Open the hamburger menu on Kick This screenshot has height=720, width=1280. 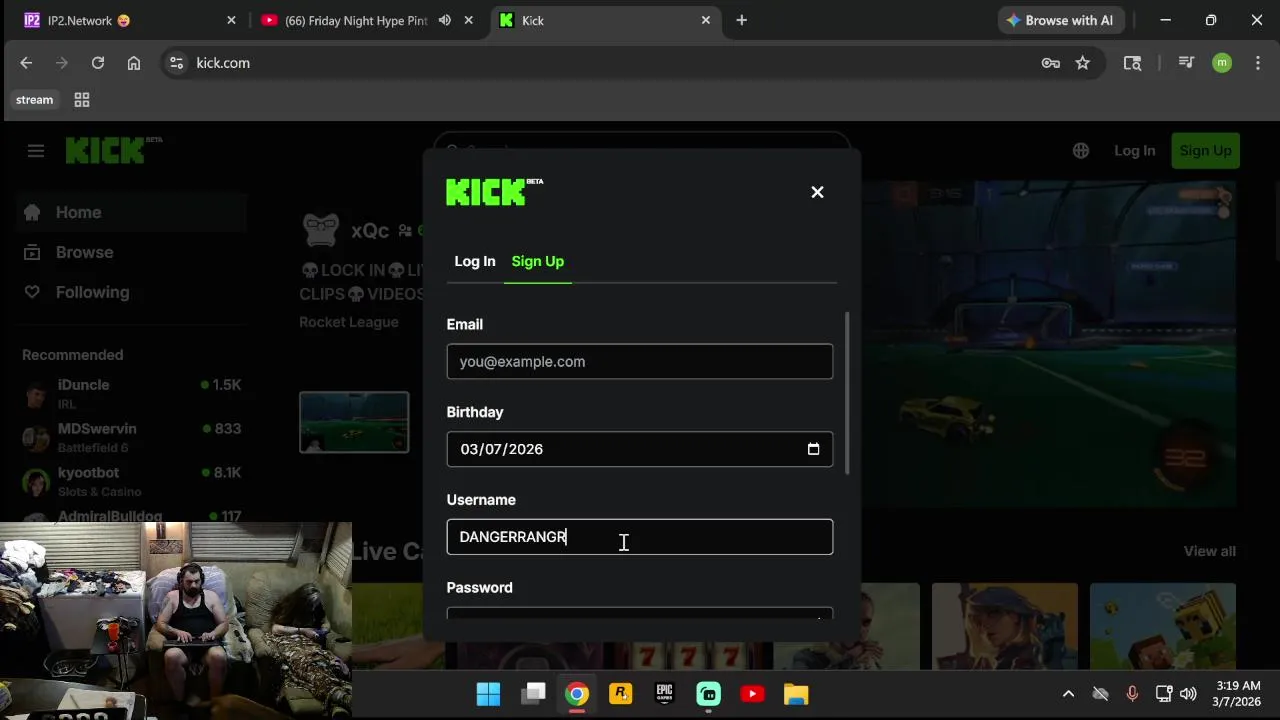[x=36, y=151]
